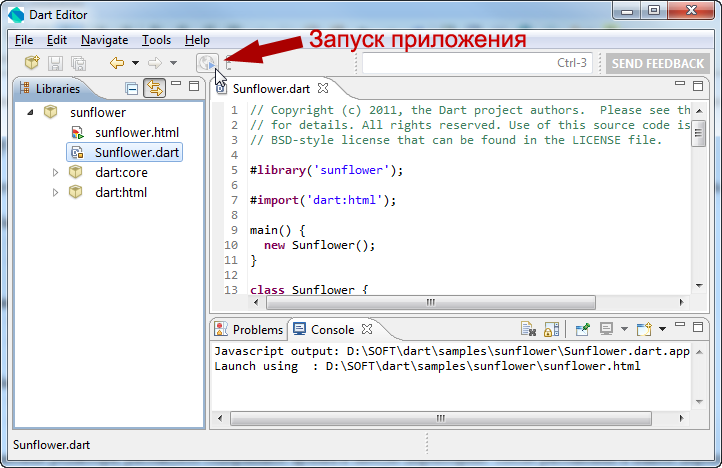Minimize the Libraries panel
Viewport: 722px width, 468px height.
pyautogui.click(x=176, y=83)
